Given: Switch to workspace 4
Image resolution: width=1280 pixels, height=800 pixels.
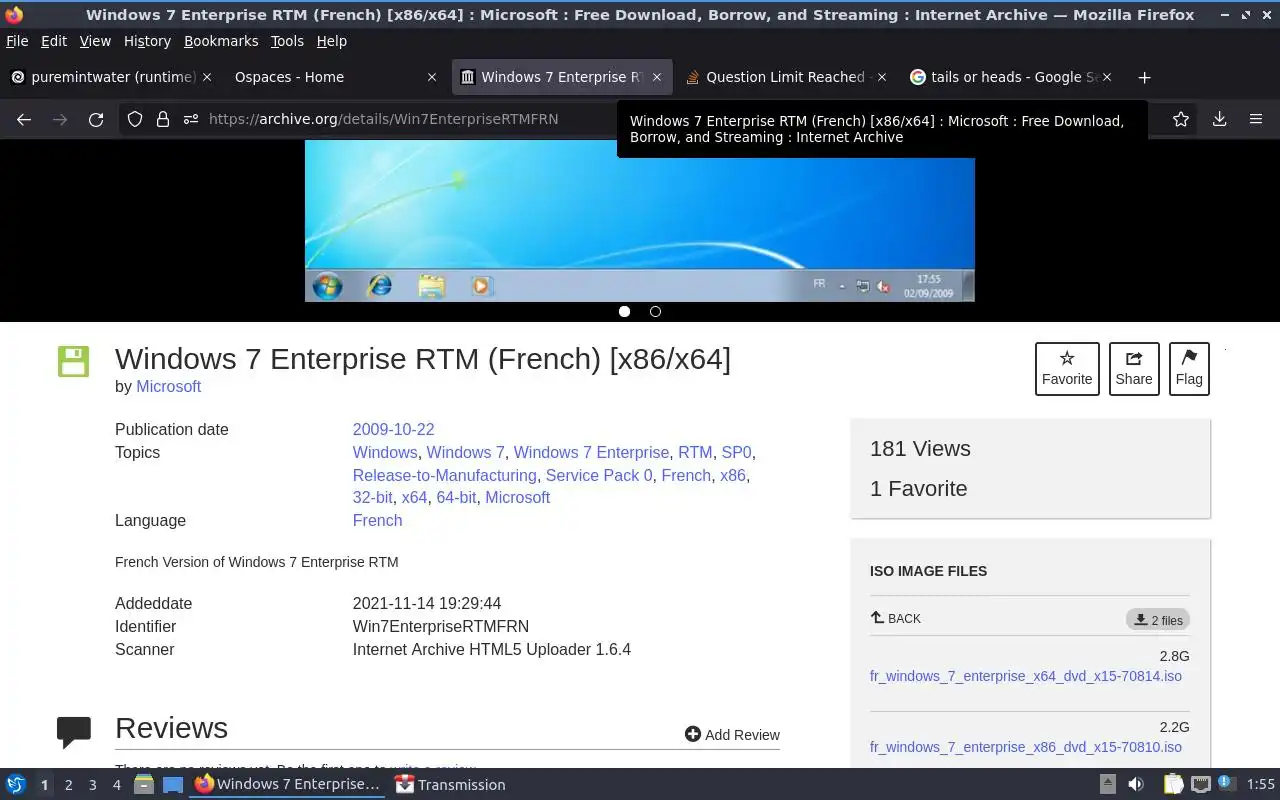Looking at the screenshot, I should point(116,785).
